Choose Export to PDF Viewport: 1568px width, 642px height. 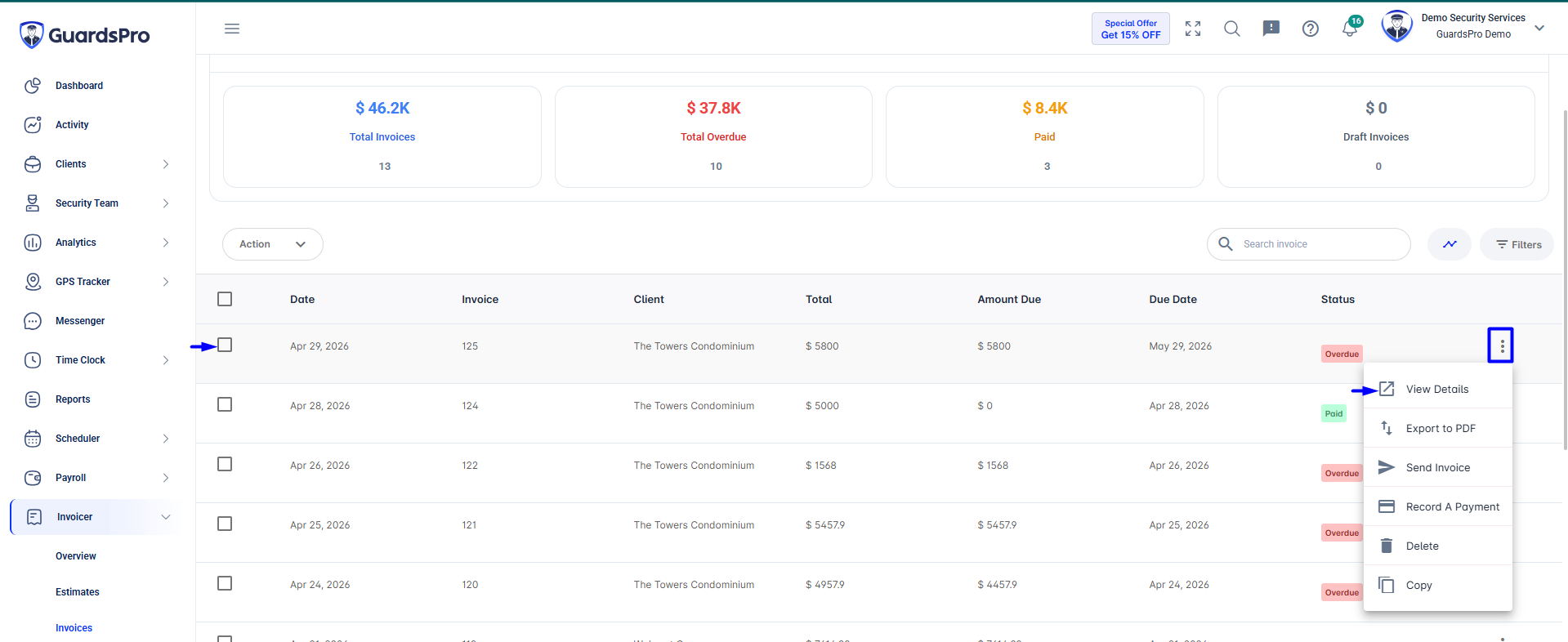click(x=1438, y=428)
